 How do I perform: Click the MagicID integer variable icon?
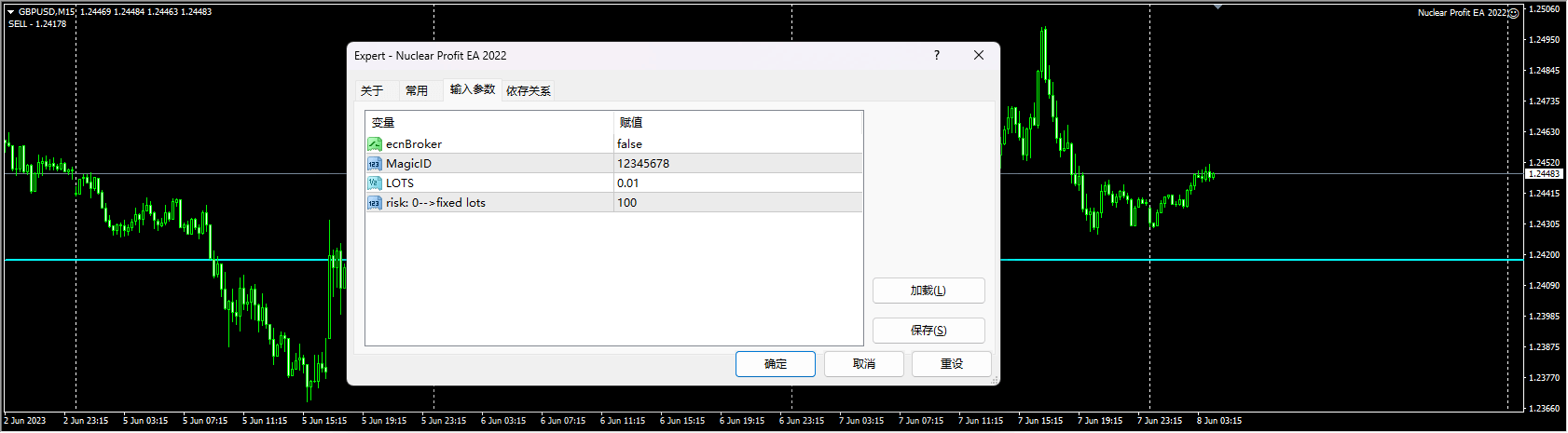374,164
